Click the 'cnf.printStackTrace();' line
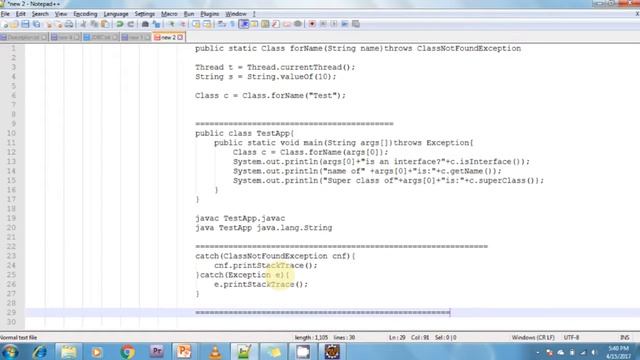Screen dimensions: 640x360 point(266,265)
